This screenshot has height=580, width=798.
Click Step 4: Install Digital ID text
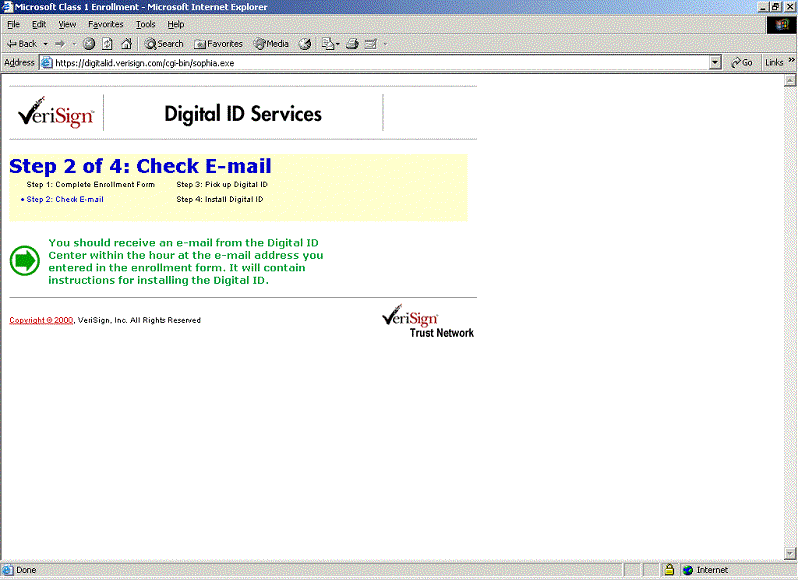point(220,199)
